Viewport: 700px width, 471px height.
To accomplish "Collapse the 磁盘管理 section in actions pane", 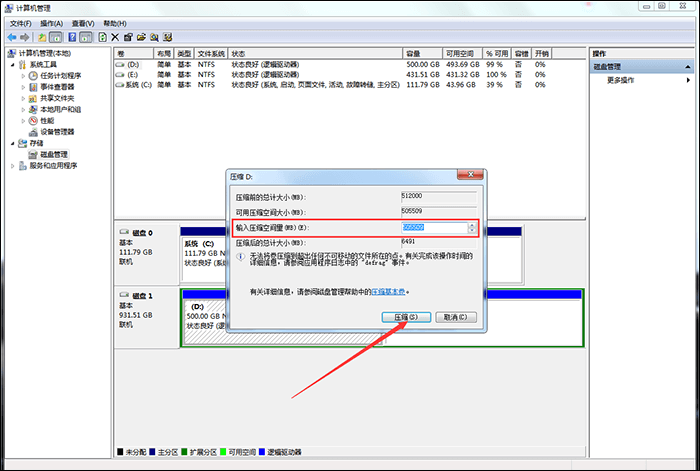I will click(688, 67).
